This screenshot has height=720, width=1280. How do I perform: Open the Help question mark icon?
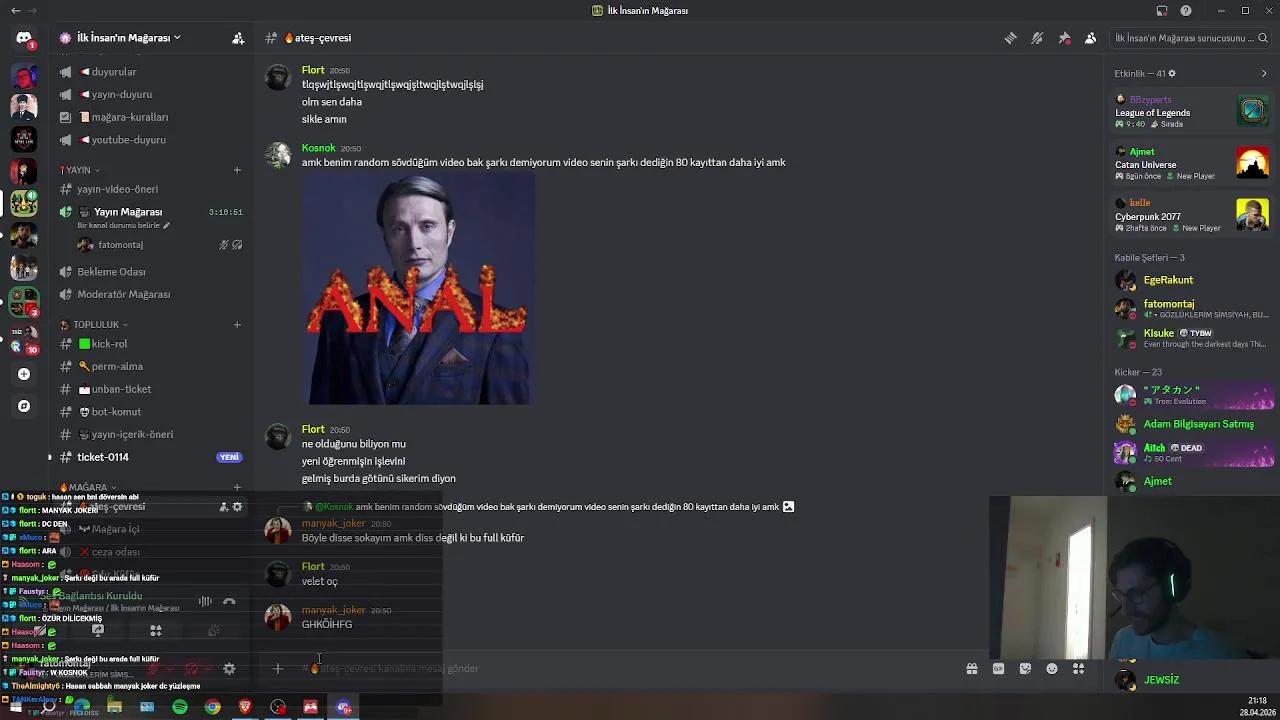1186,11
